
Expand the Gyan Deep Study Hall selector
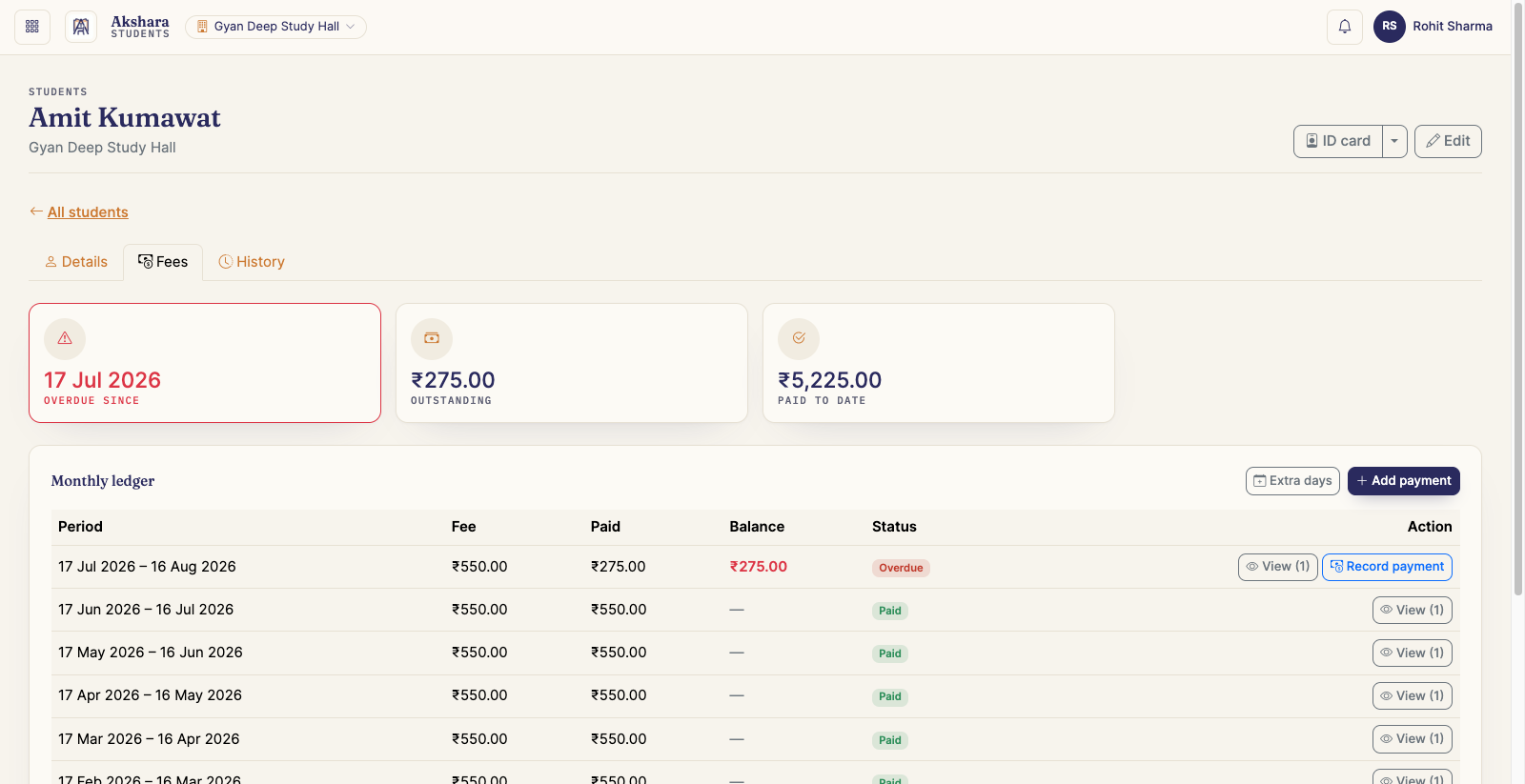click(276, 27)
